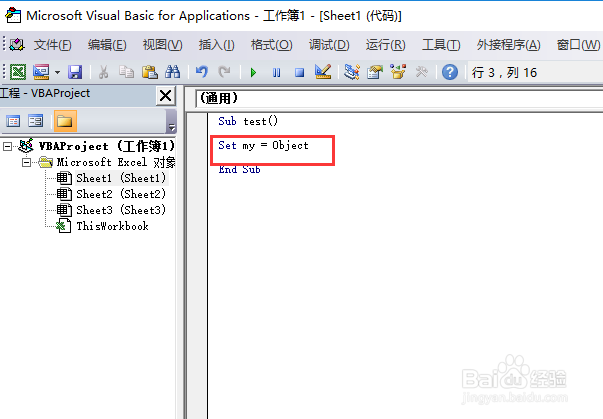Open the 插入(I) menu

point(216,45)
